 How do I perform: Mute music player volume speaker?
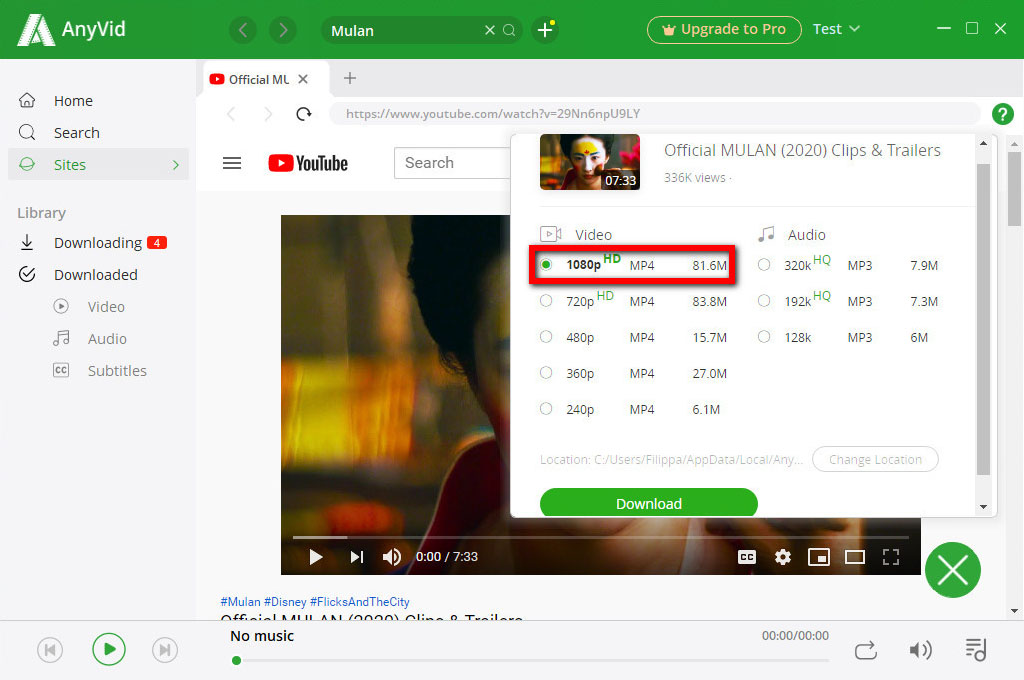pyautogui.click(x=921, y=650)
